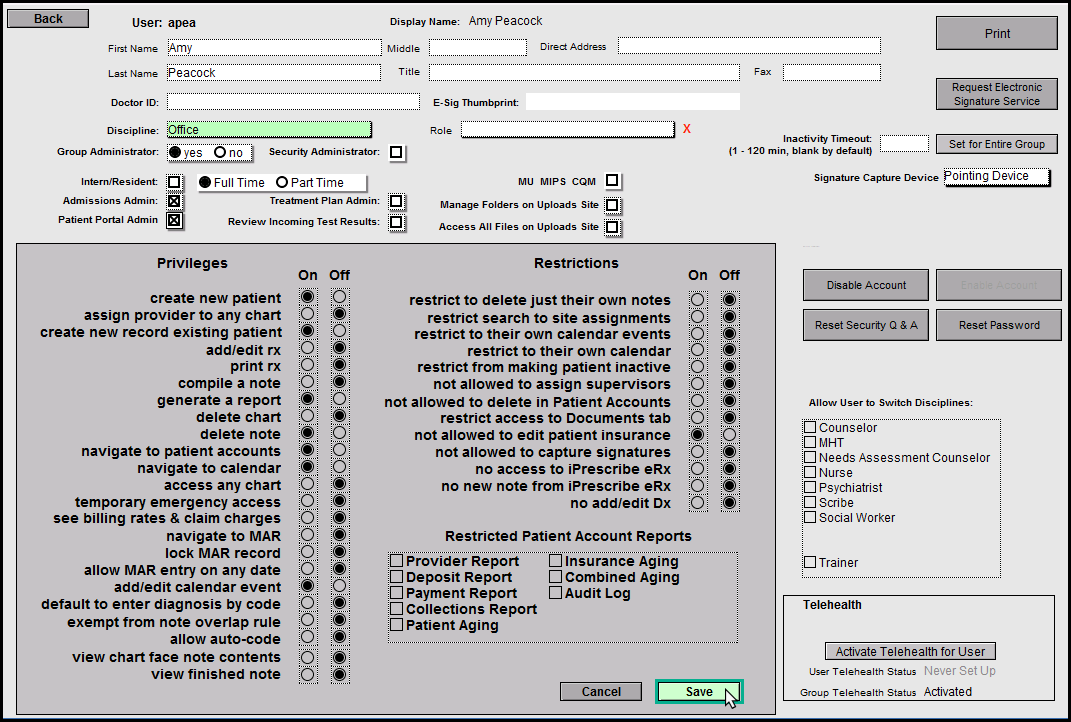This screenshot has width=1071, height=722.
Task: Click Request Electronic Signature Service button
Action: (x=996, y=94)
